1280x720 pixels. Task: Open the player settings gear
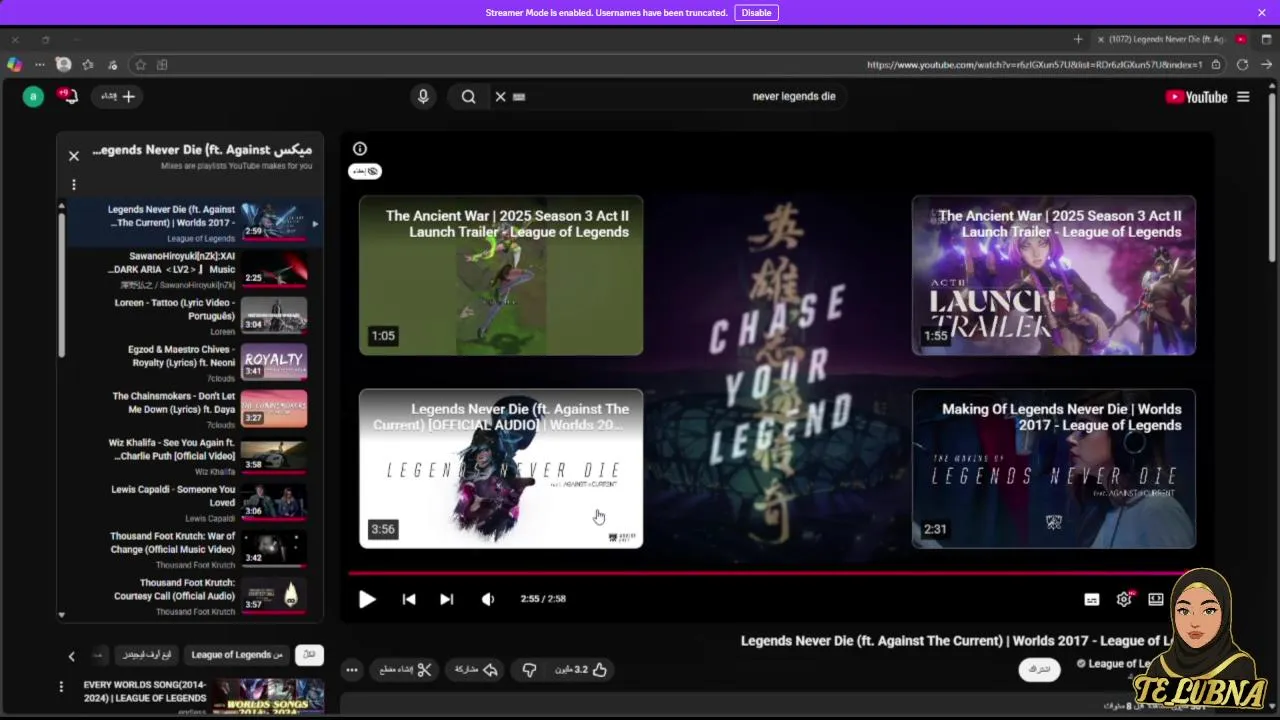(1124, 599)
